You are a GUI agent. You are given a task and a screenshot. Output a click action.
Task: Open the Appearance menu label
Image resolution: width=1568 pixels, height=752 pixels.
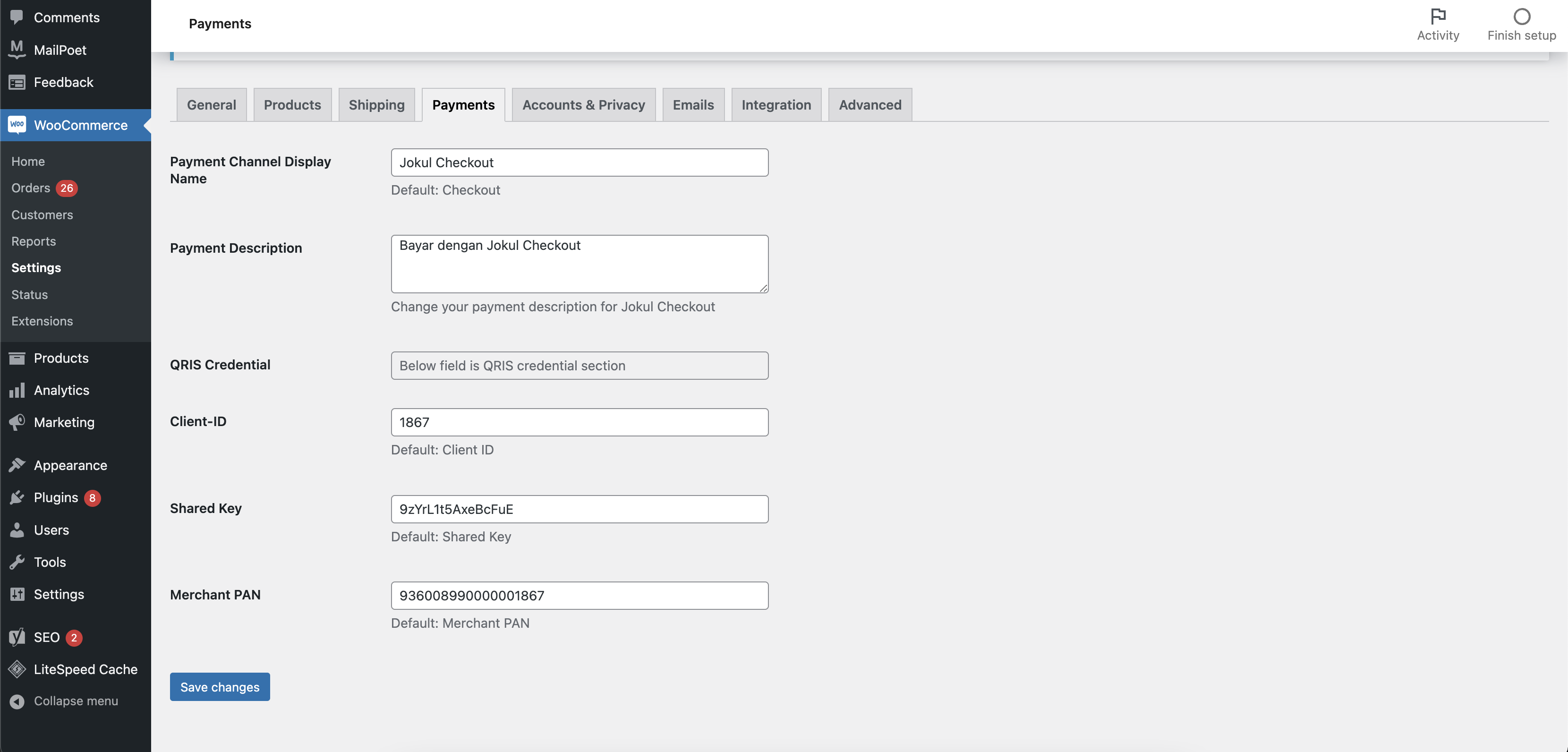[x=70, y=465]
